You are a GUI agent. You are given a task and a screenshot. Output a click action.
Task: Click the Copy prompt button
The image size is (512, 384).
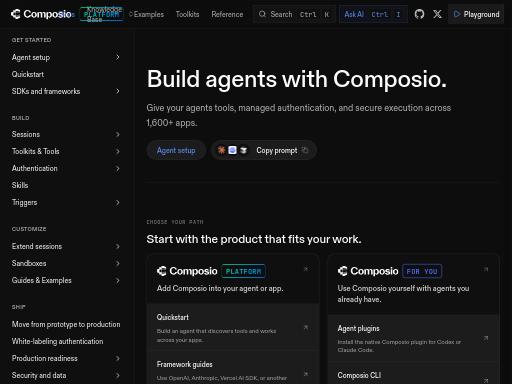pyautogui.click(x=263, y=150)
